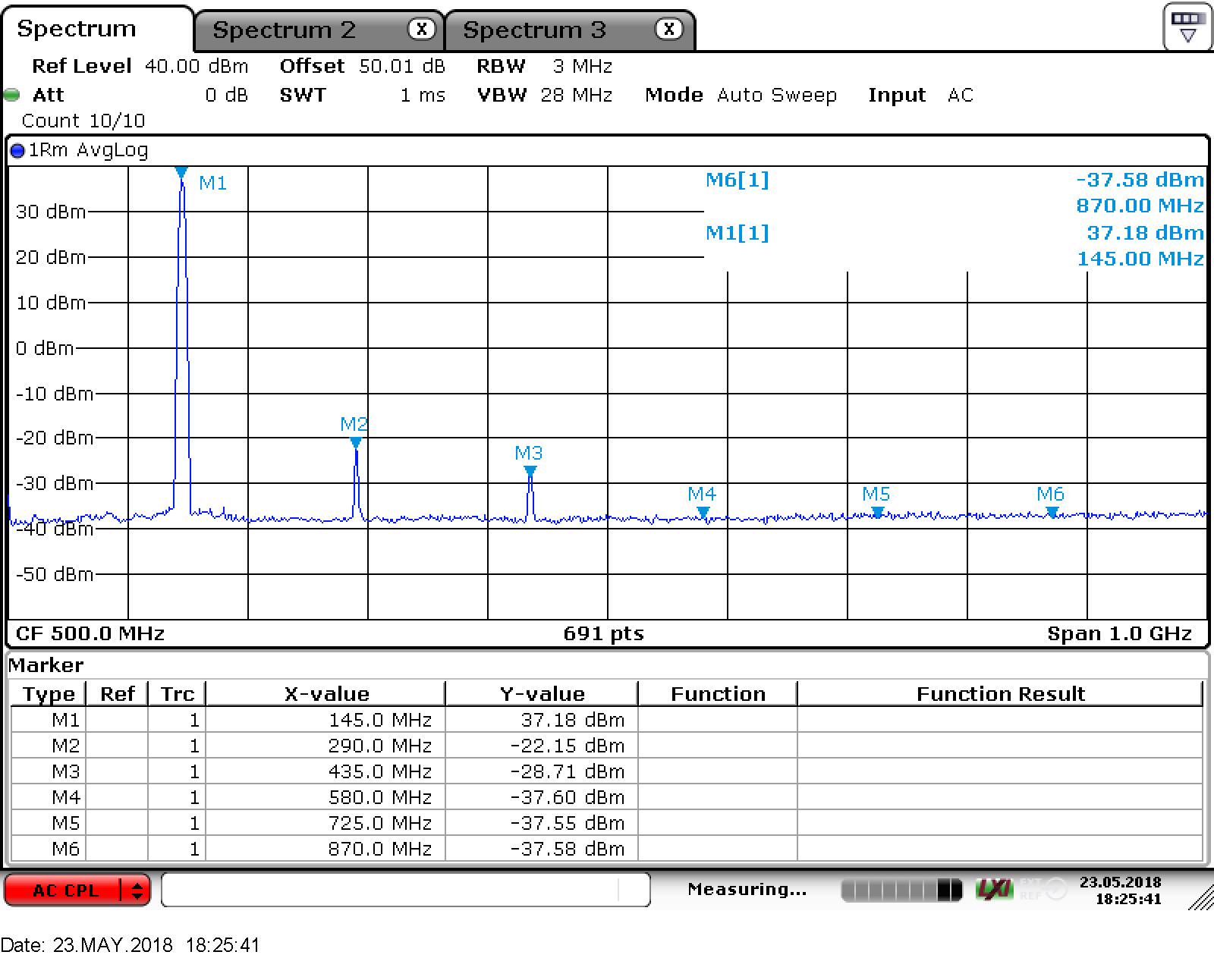Image resolution: width=1214 pixels, height=980 pixels.
Task: Switch to the Spectrum 2 tab
Action: pos(284,30)
